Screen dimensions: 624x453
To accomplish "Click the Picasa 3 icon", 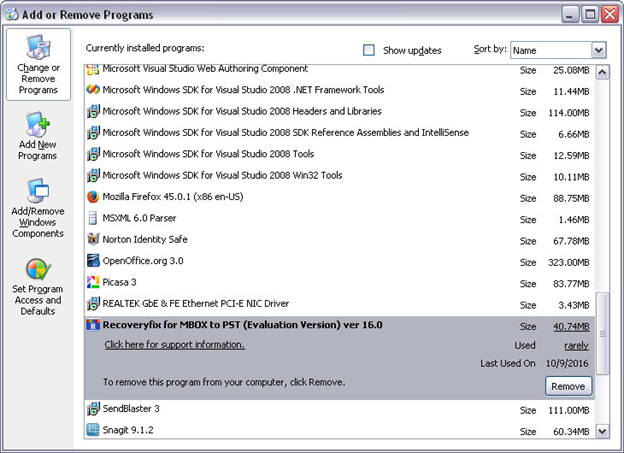I will (x=93, y=282).
